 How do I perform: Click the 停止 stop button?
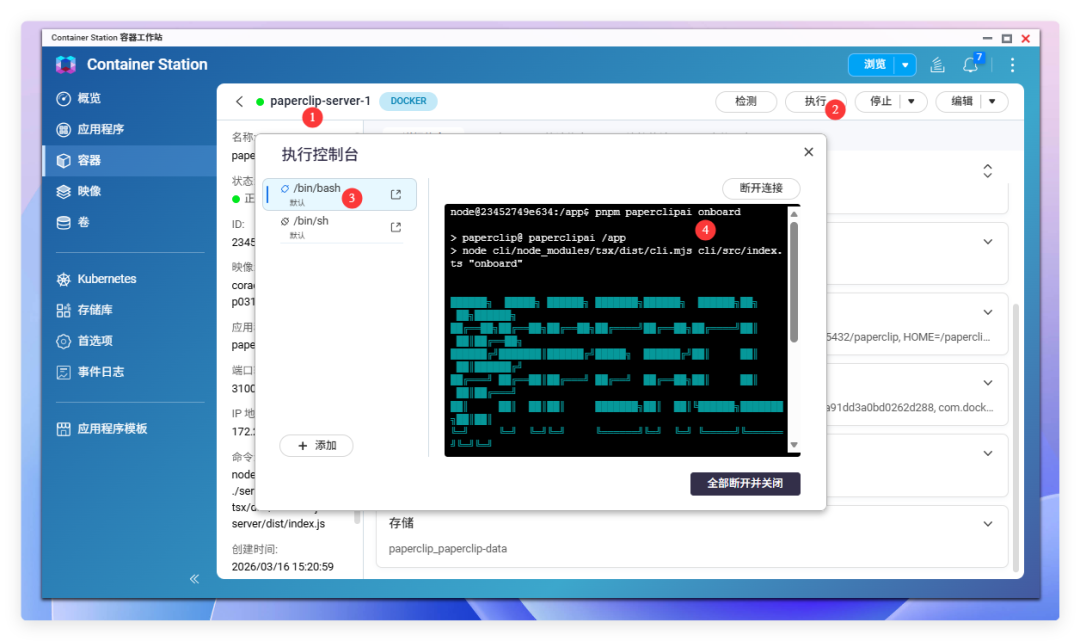point(880,101)
